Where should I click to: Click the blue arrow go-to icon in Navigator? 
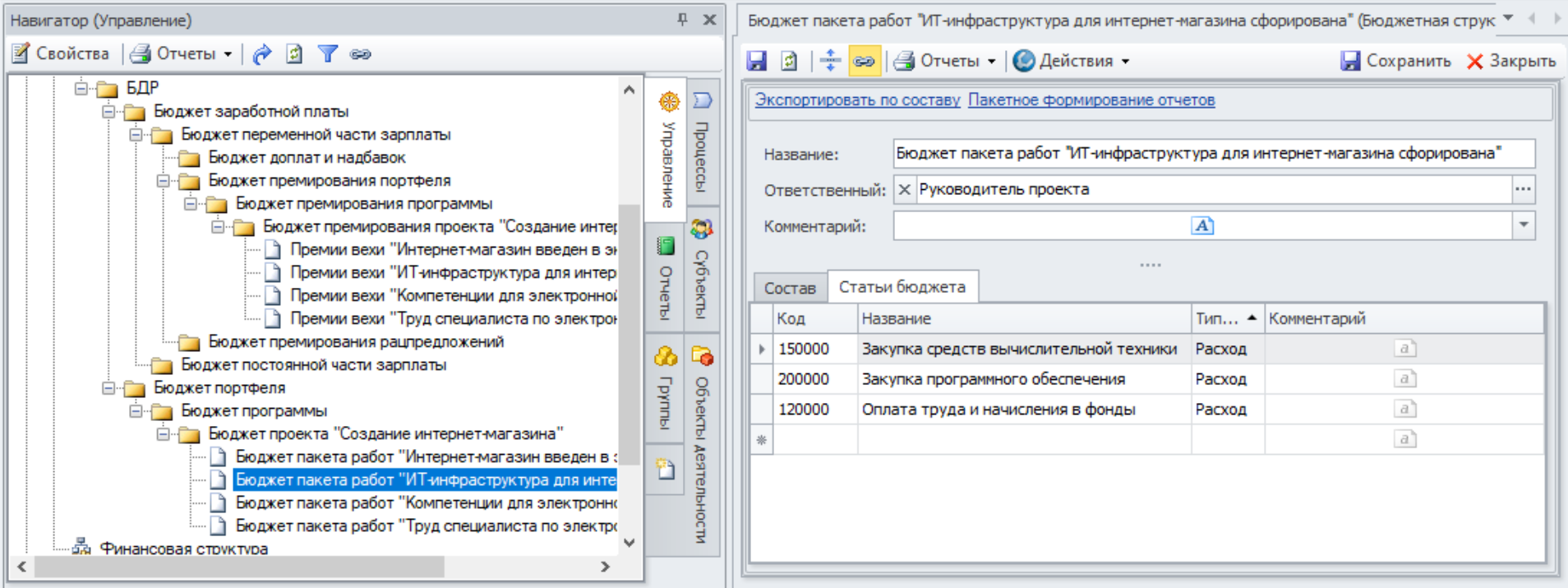[x=262, y=54]
